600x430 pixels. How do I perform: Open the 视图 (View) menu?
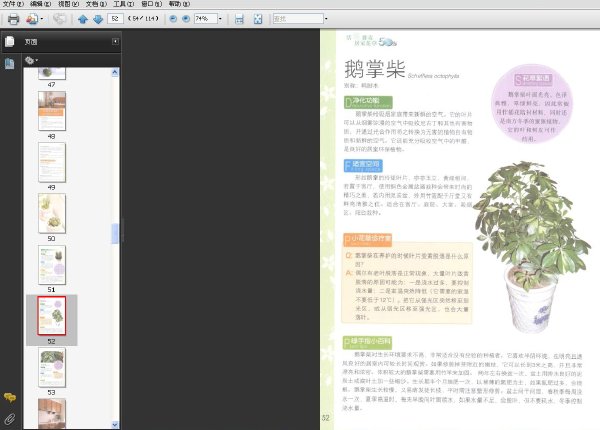pos(68,4)
